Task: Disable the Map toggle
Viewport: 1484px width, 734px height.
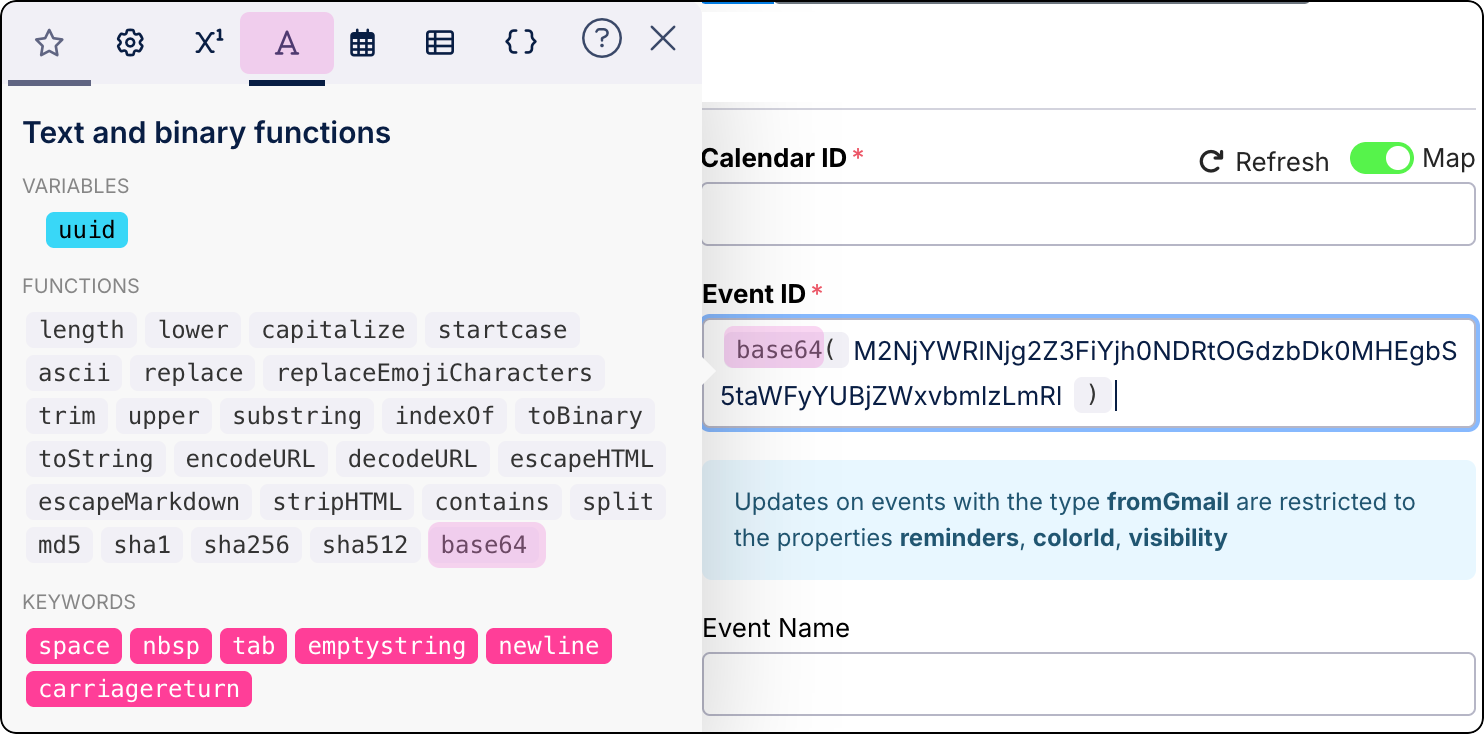Action: [x=1382, y=158]
